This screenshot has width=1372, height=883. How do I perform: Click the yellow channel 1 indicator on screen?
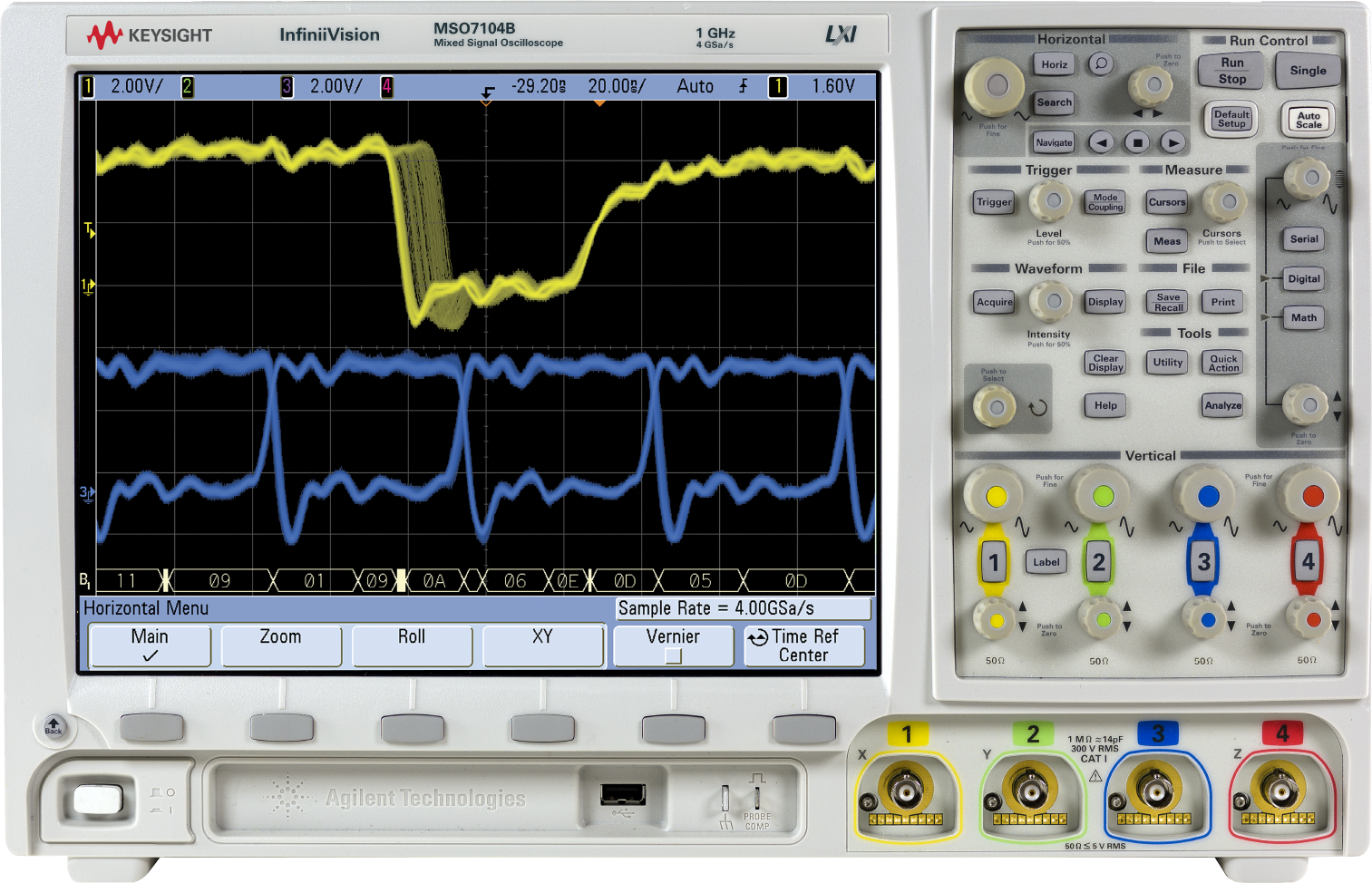[88, 86]
